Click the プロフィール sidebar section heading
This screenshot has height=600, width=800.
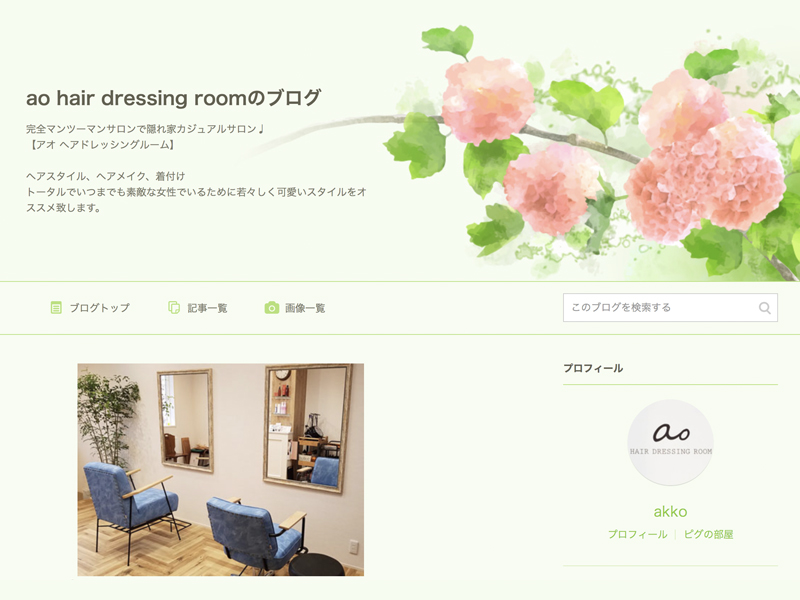click(x=593, y=368)
